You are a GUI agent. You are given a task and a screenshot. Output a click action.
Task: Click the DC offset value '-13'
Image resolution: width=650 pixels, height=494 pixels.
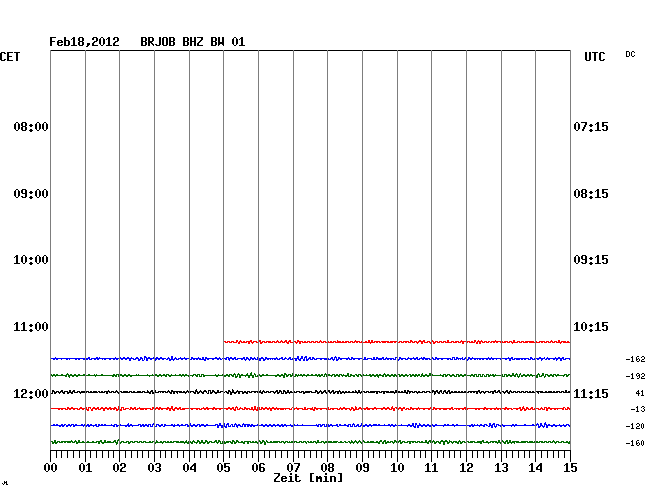tap(638, 409)
